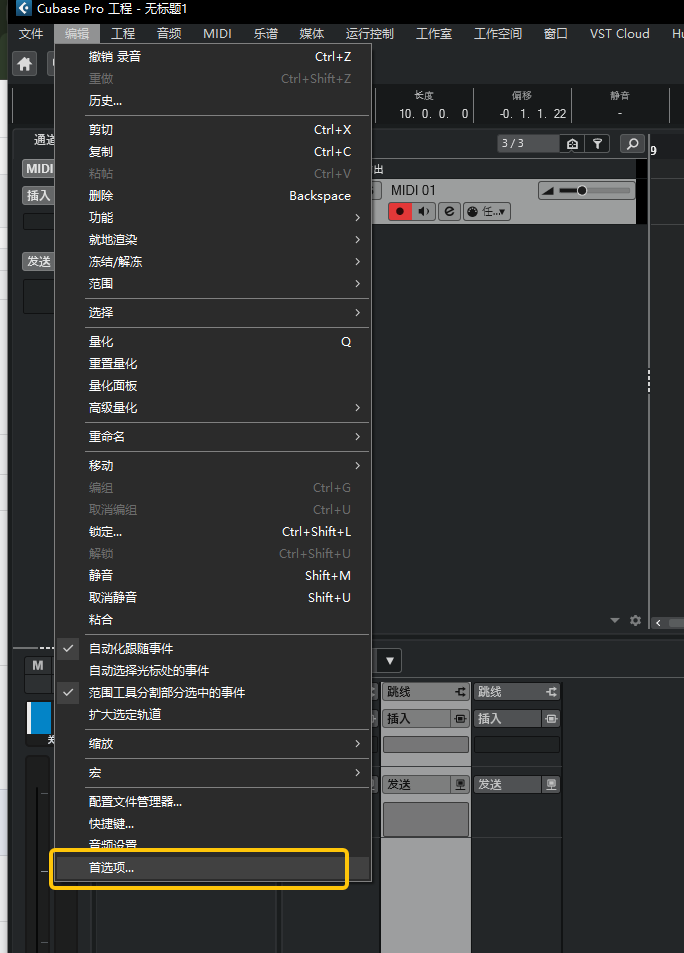Click the left scroll arrow of horizontal scrollbar

(658, 622)
